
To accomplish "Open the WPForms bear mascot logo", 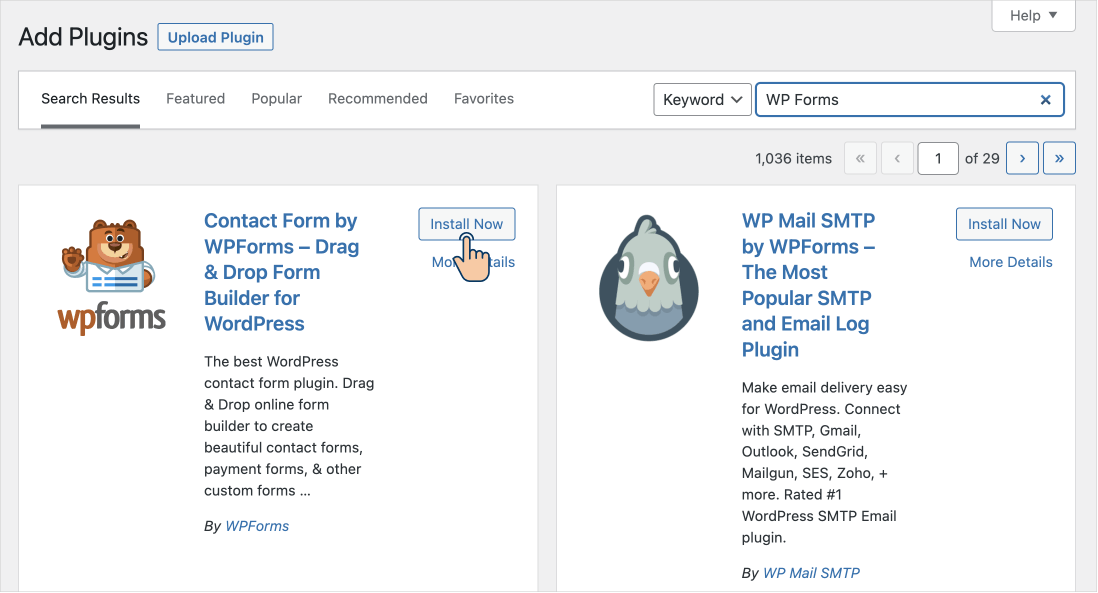I will pyautogui.click(x=112, y=275).
